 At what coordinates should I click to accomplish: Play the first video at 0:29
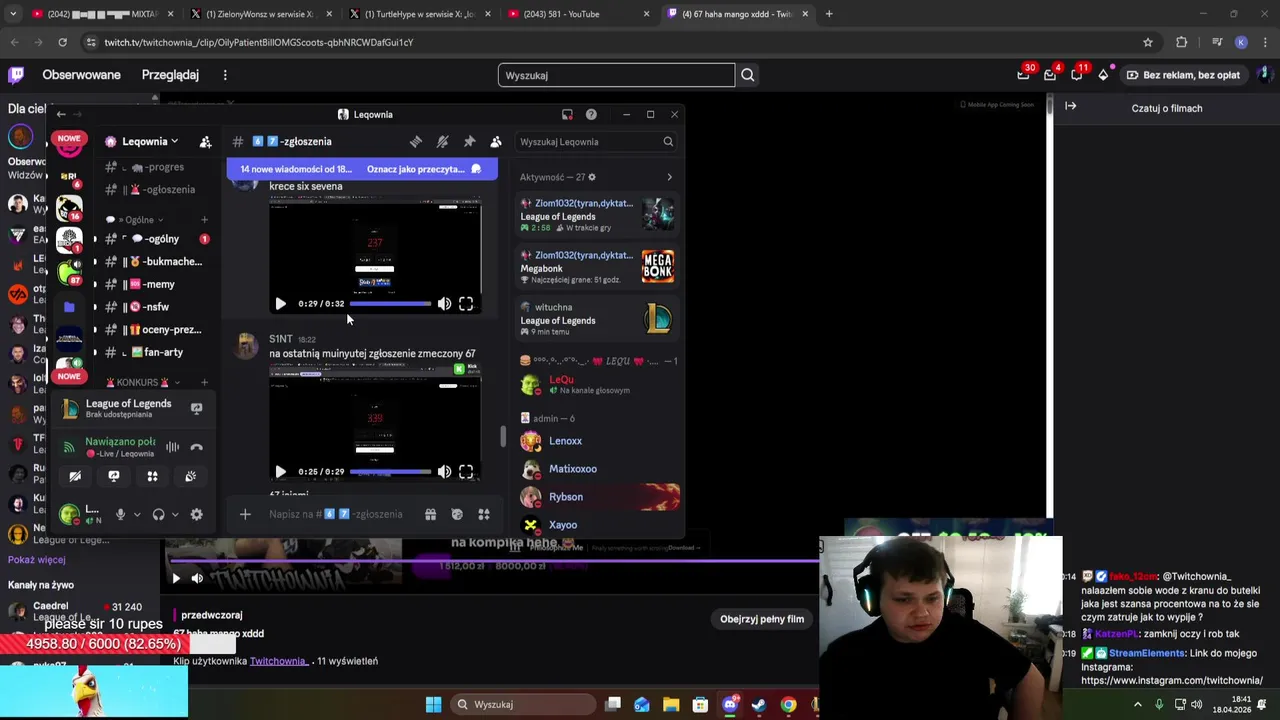[280, 304]
